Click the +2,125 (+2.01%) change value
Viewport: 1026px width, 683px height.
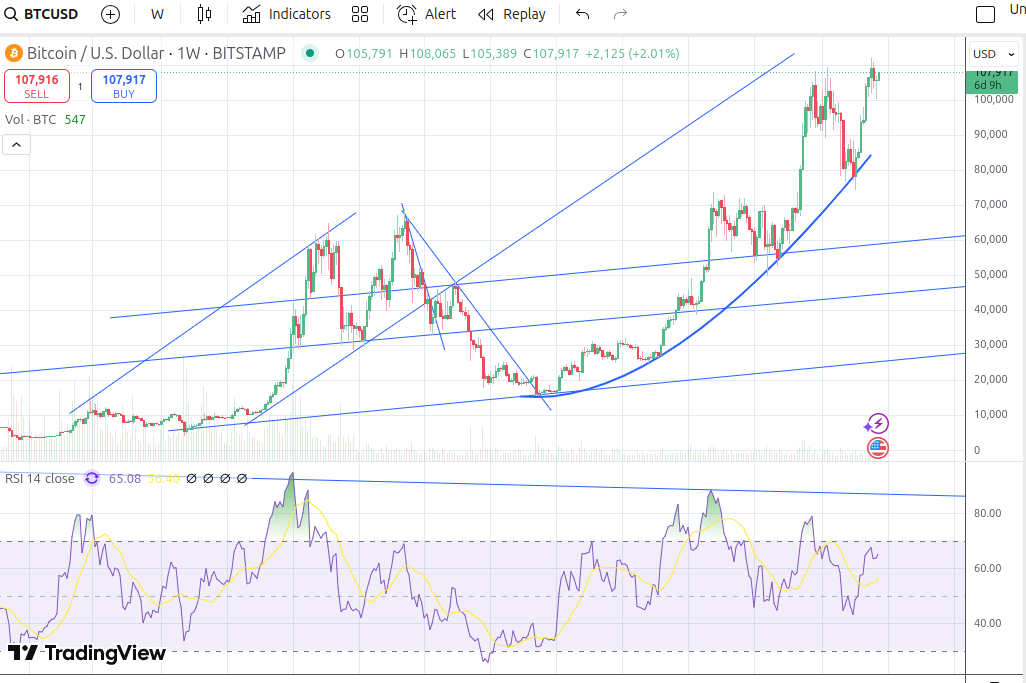632,54
